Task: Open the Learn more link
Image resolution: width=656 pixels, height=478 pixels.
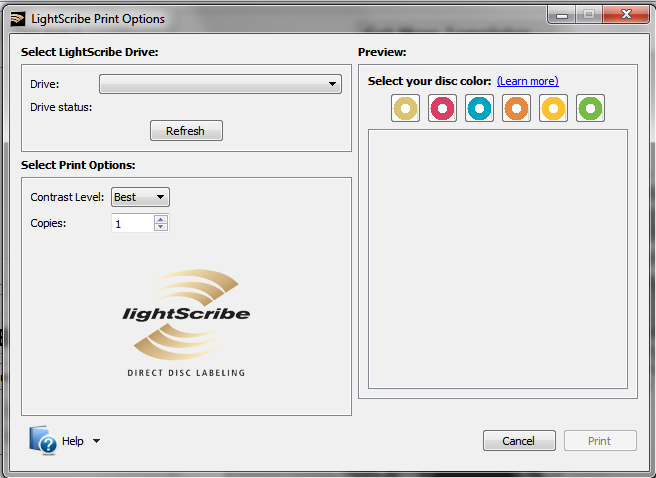Action: 528,81
